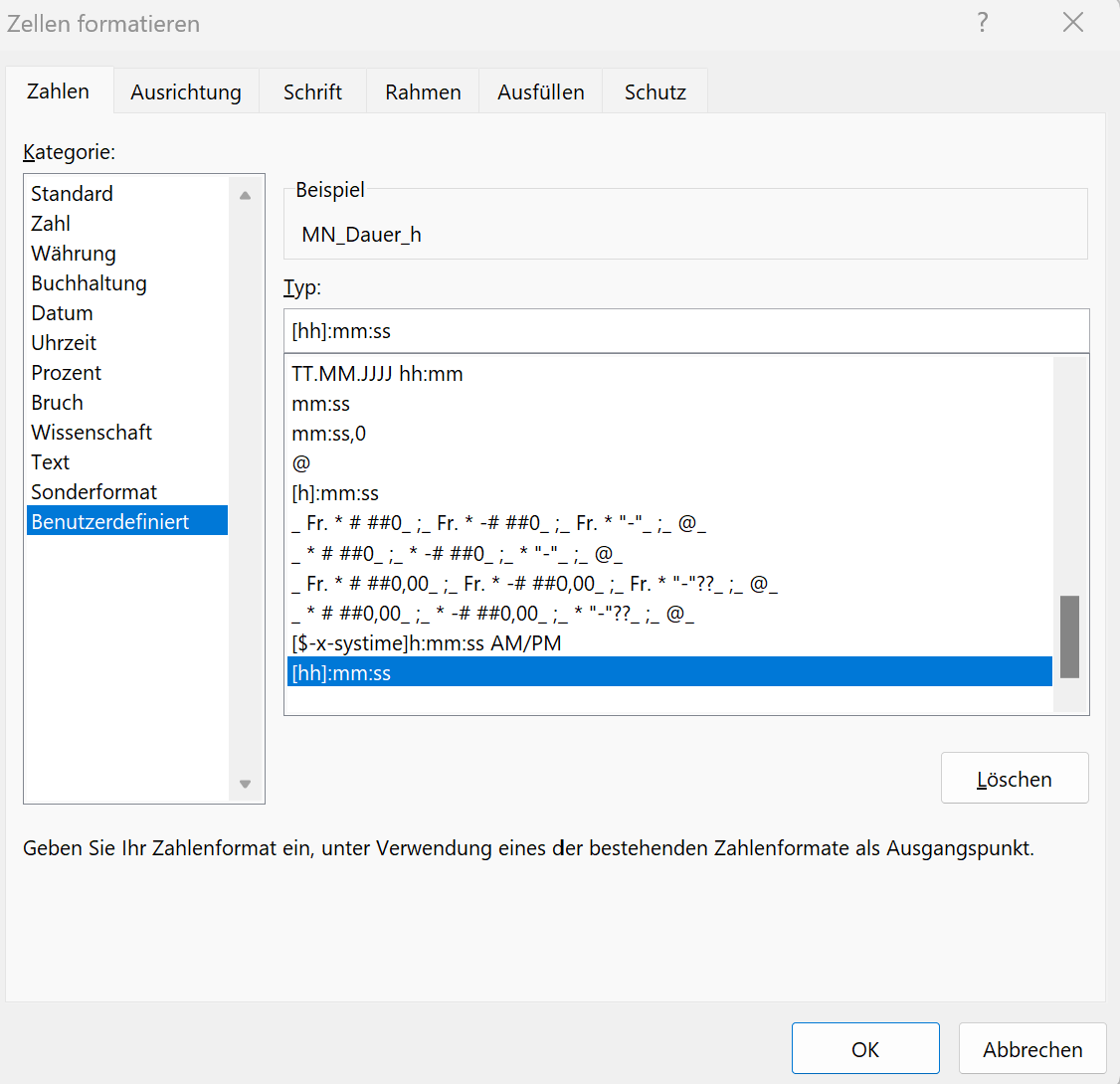1120x1084 pixels.
Task: Open the Ausfüllen tab
Action: pyautogui.click(x=541, y=92)
